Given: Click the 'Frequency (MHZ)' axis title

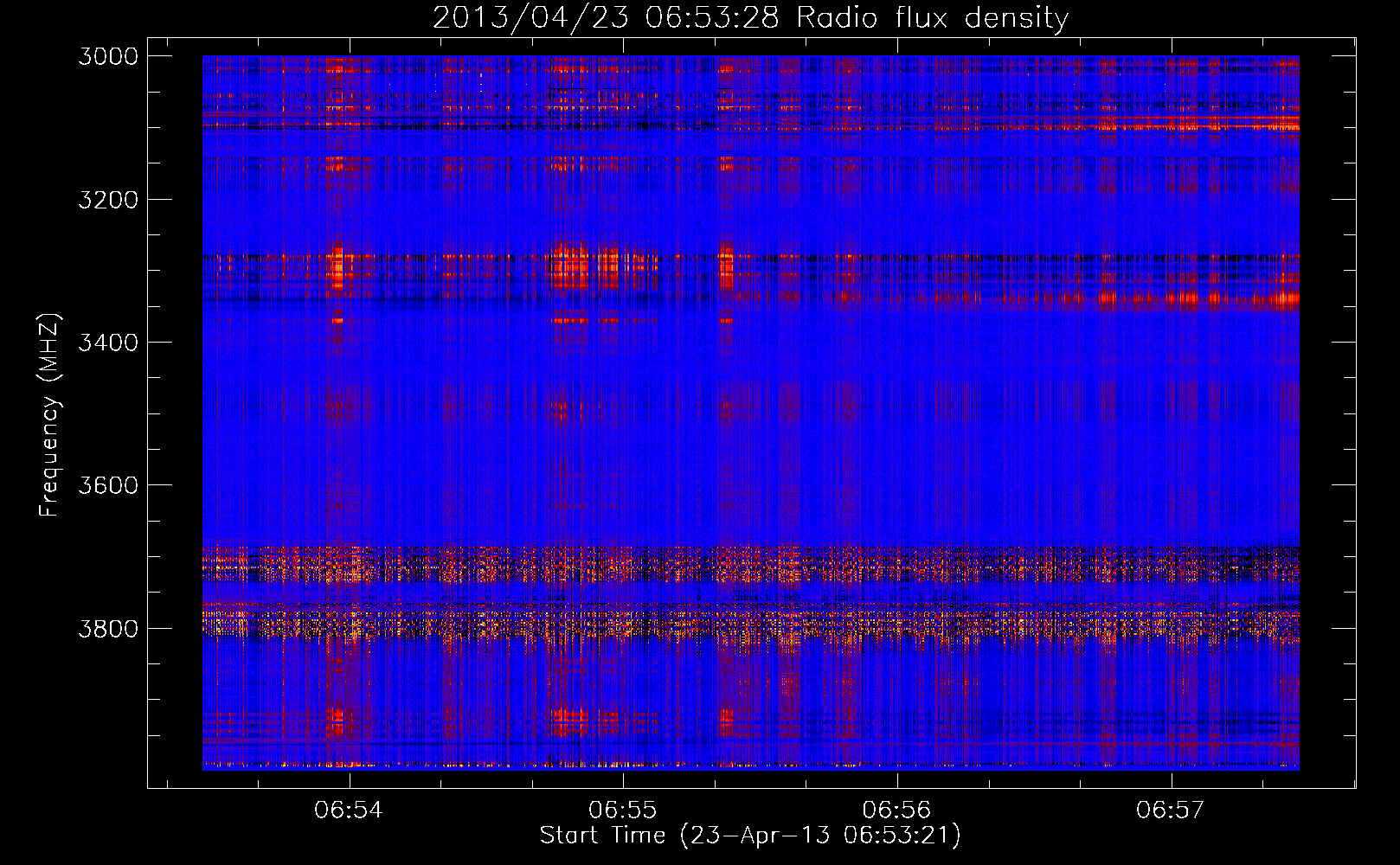Looking at the screenshot, I should tap(50, 414).
